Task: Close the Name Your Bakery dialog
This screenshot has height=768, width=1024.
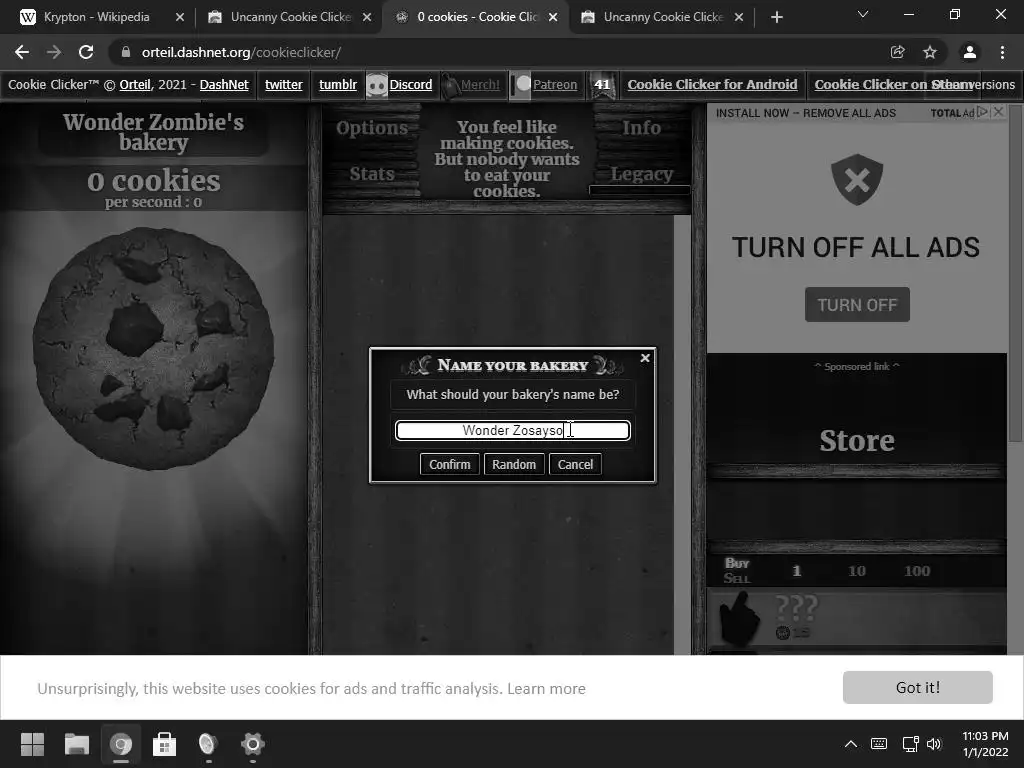Action: (x=645, y=358)
